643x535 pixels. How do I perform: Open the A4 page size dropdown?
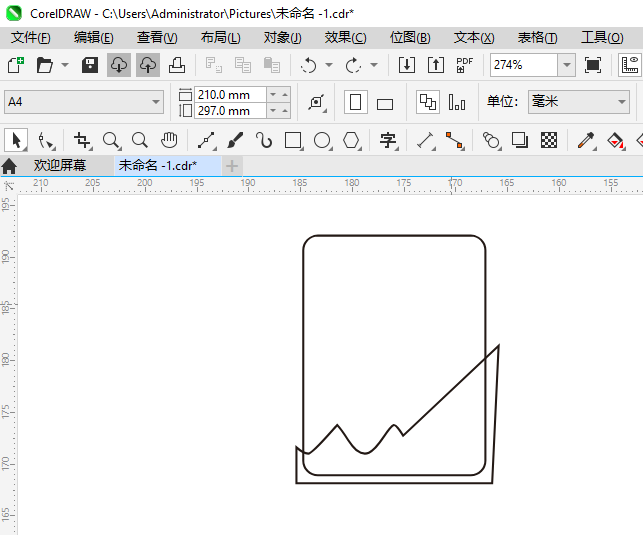(84, 102)
